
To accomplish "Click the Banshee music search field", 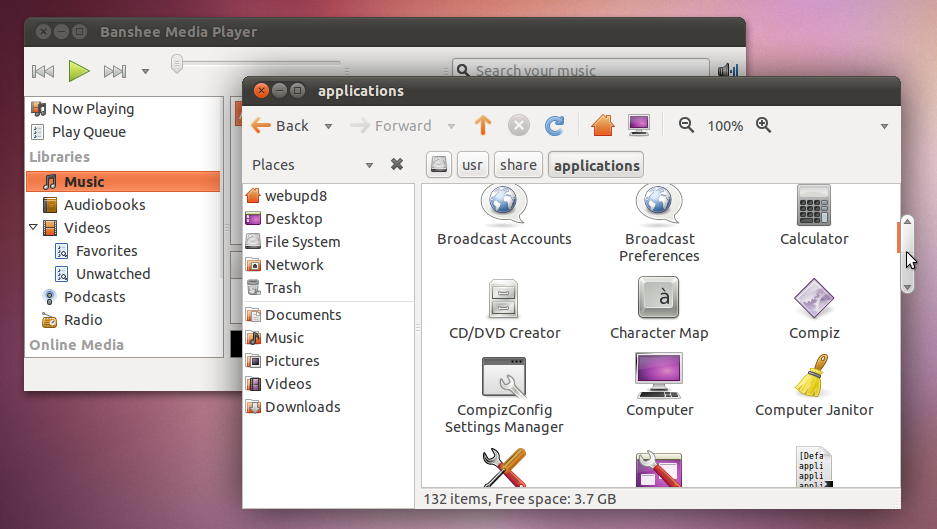I will pos(581,71).
